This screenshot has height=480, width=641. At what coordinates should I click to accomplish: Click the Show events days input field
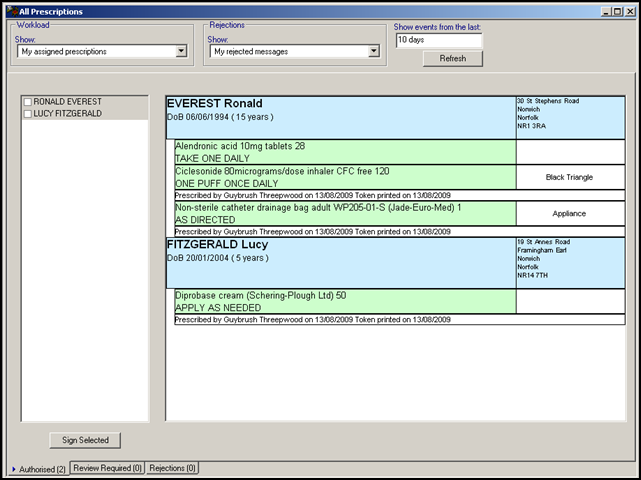click(438, 41)
